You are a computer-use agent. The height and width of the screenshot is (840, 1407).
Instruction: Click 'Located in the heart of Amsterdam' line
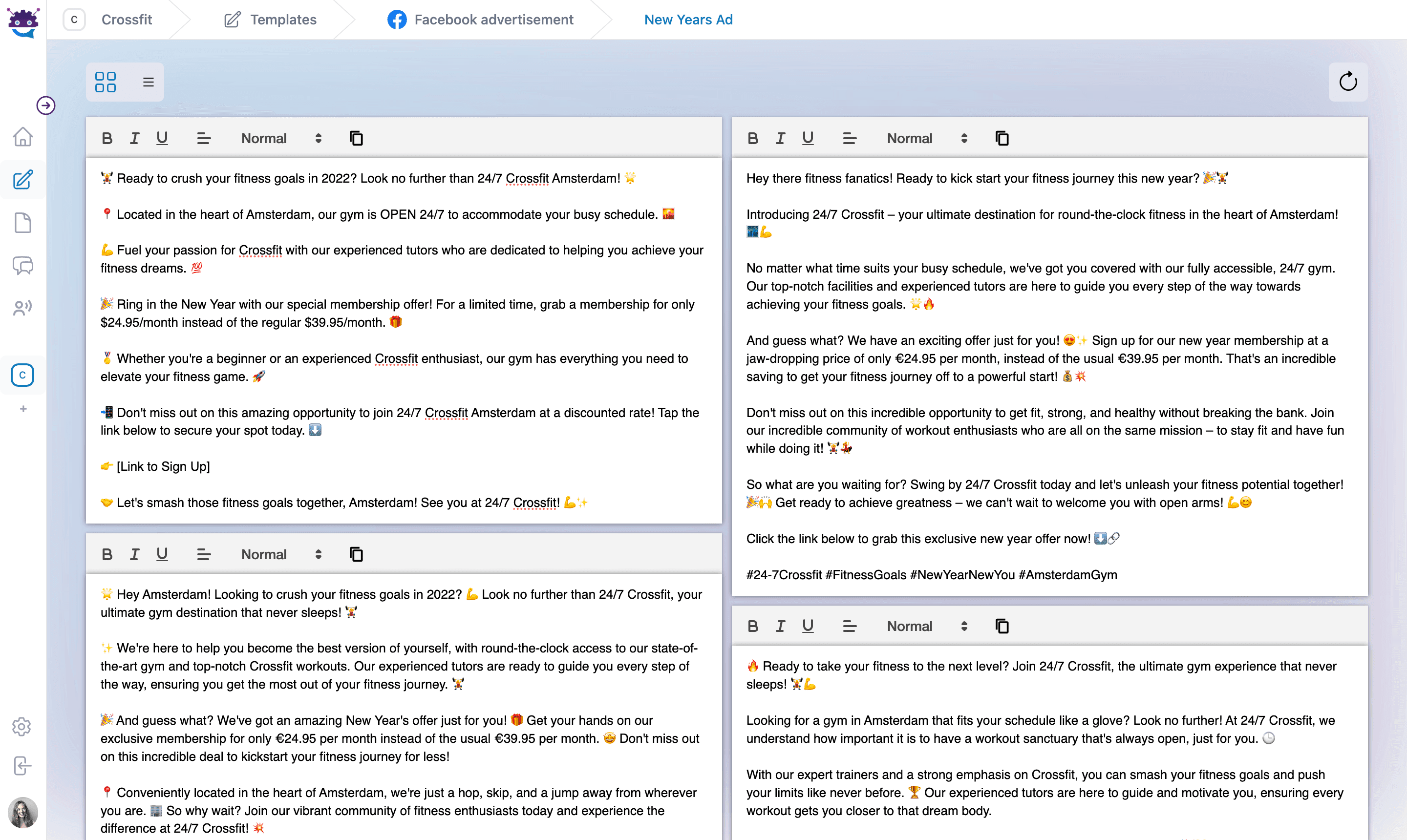click(387, 214)
